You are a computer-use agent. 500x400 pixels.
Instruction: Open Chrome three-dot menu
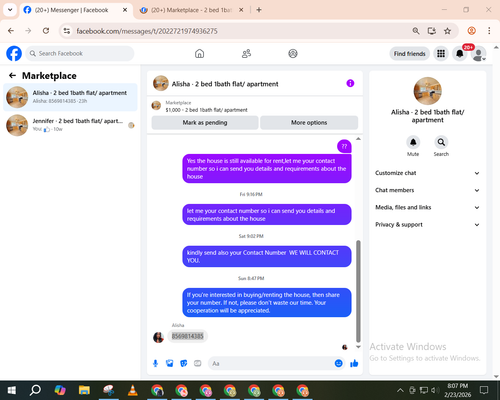point(489,31)
